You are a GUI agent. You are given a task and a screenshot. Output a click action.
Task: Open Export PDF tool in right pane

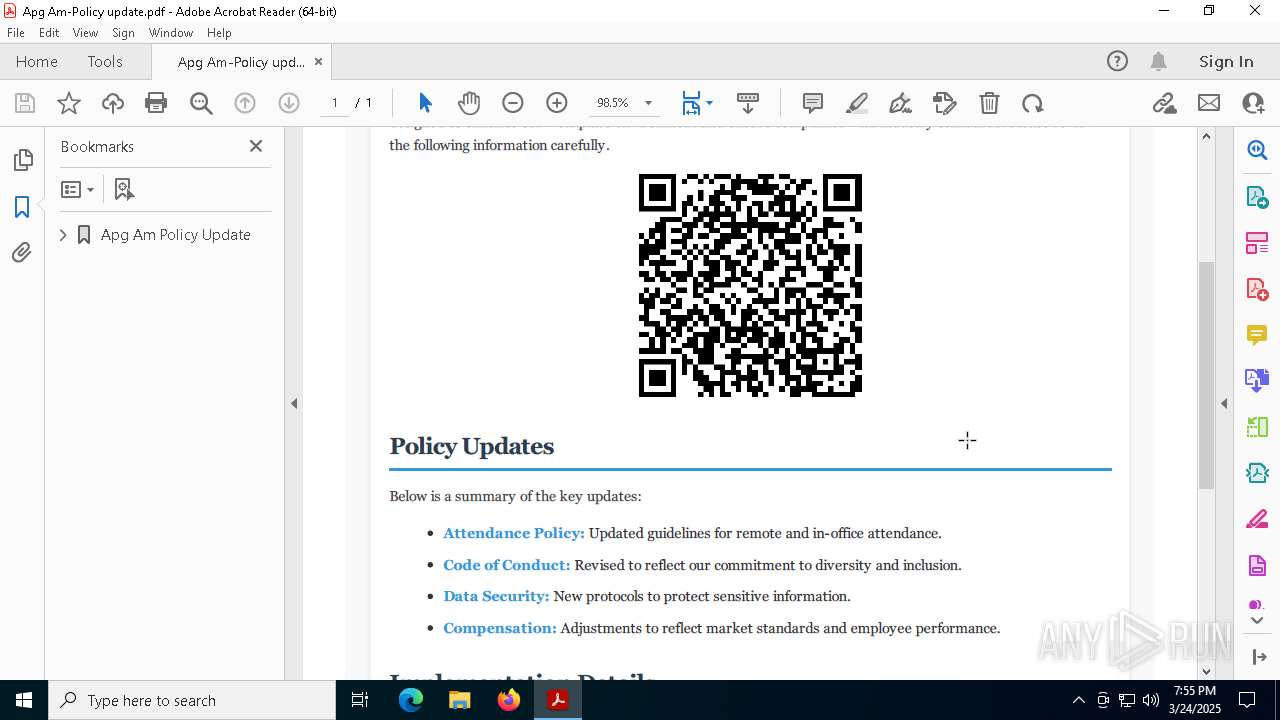[x=1257, y=196]
